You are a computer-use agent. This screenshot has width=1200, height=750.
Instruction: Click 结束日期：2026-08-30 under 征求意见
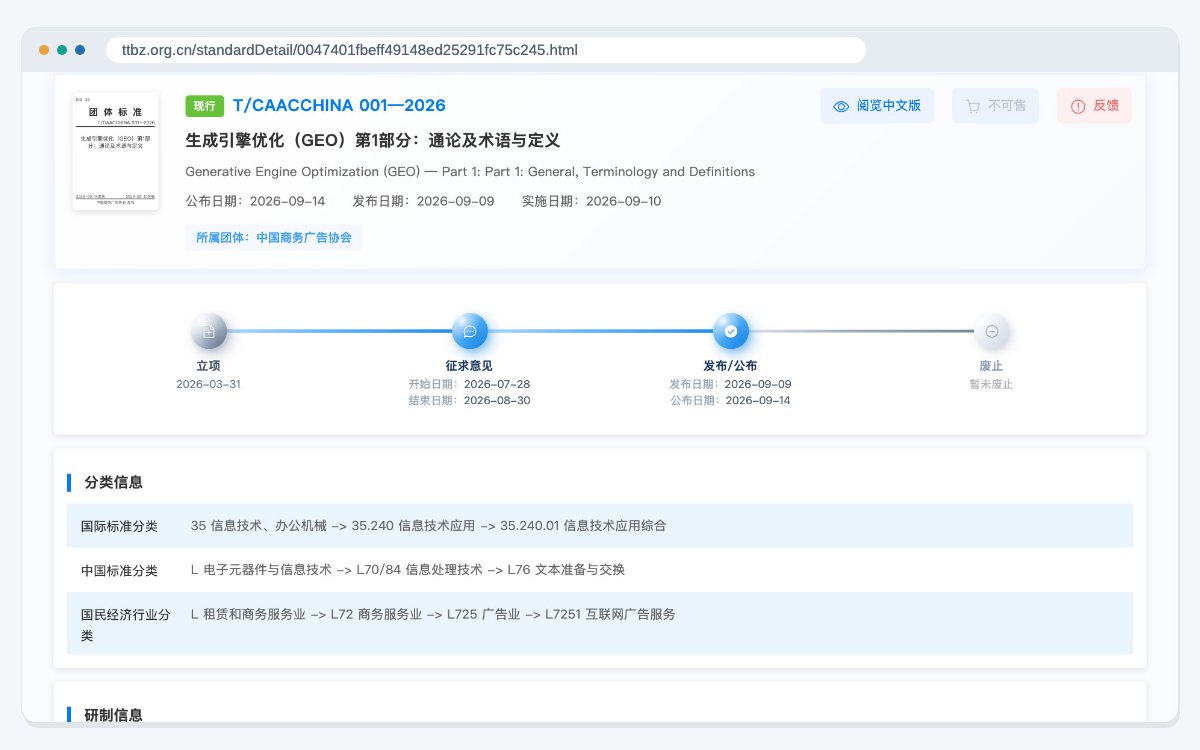pyautogui.click(x=470, y=400)
